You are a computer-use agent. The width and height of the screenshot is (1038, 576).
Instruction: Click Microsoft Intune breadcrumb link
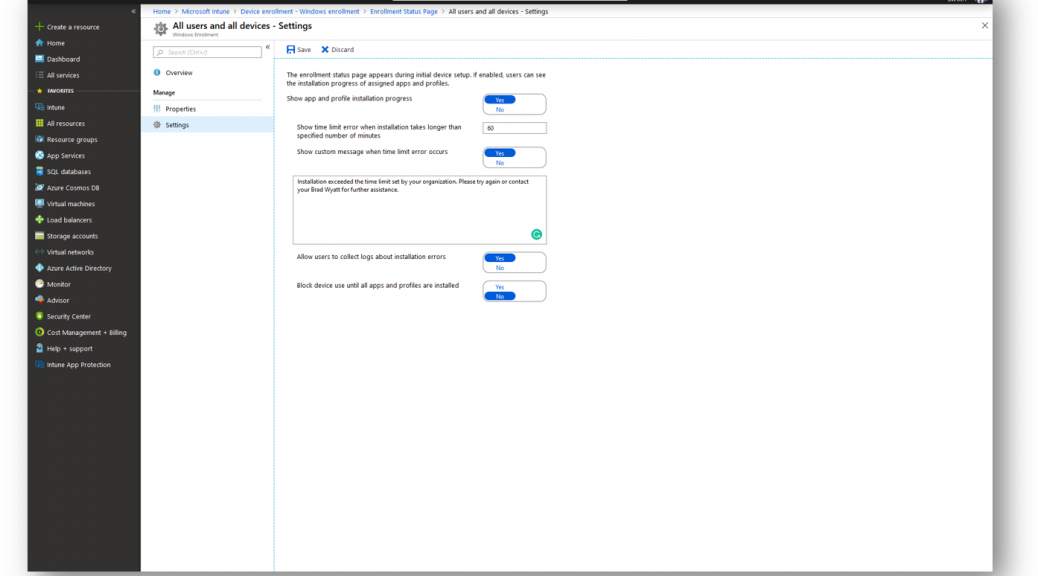click(x=205, y=11)
